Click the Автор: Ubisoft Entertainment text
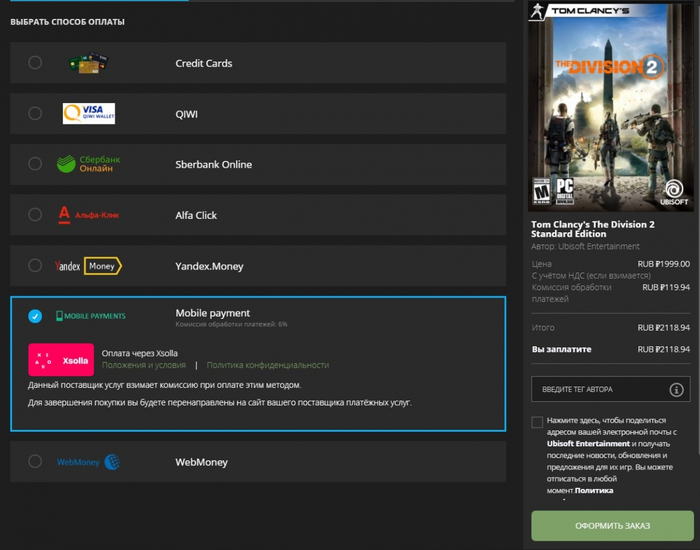 click(585, 246)
